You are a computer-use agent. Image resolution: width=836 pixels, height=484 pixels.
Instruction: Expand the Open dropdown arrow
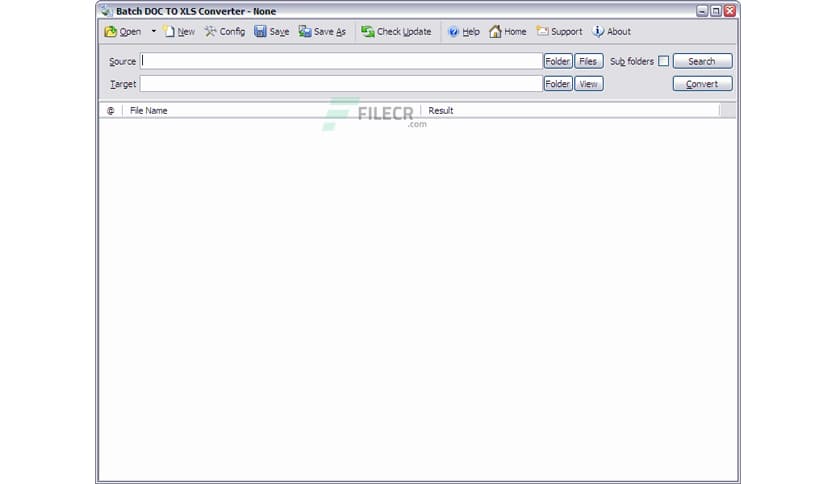tap(154, 31)
